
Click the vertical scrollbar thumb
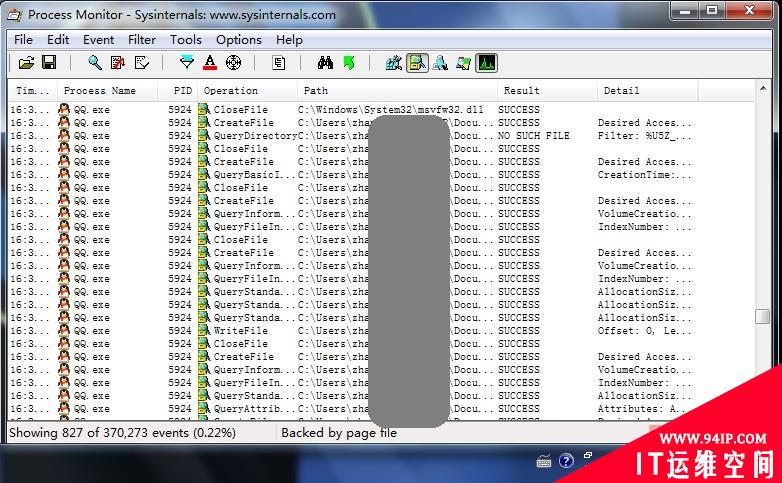763,316
